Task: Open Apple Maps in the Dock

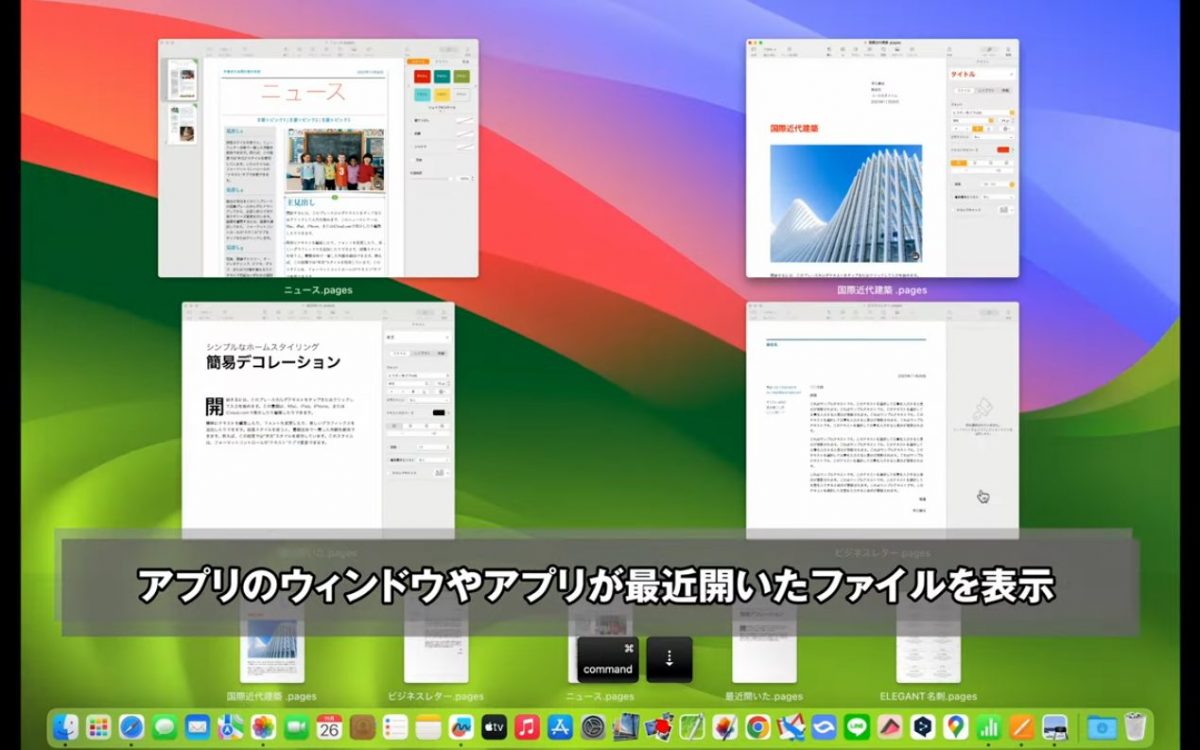Action: [x=230, y=727]
